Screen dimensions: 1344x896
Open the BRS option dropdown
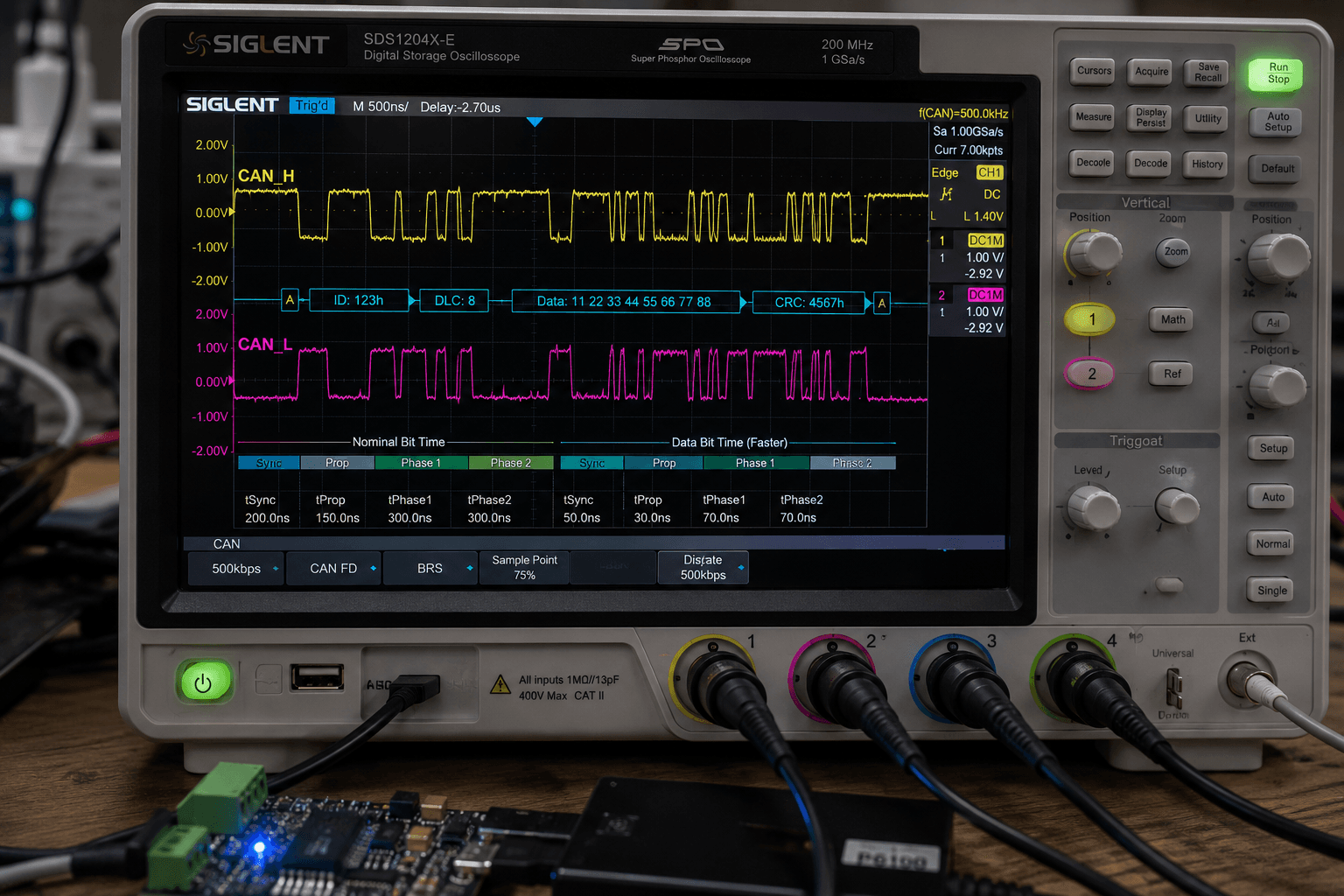click(430, 569)
